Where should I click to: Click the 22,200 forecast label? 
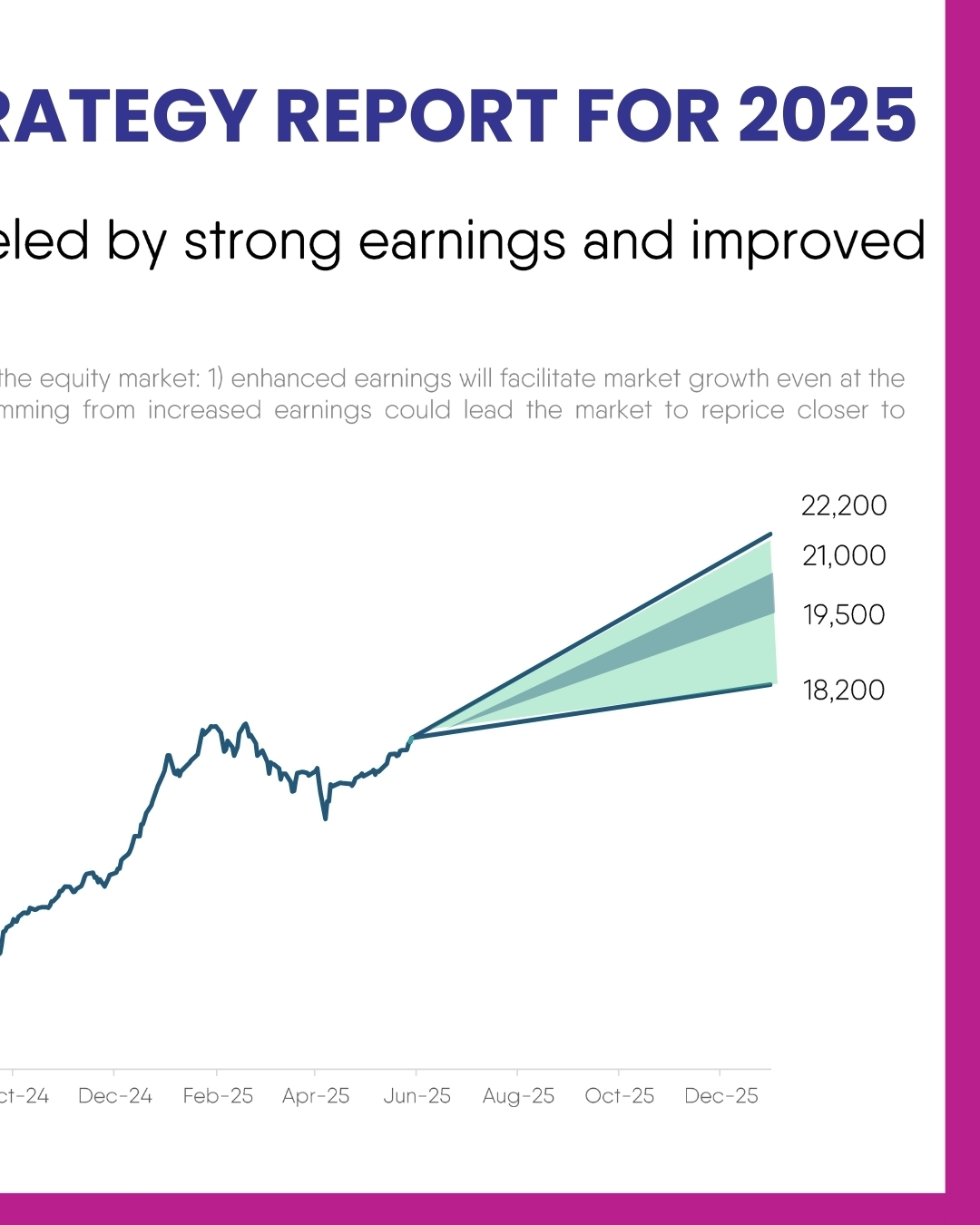click(x=844, y=505)
